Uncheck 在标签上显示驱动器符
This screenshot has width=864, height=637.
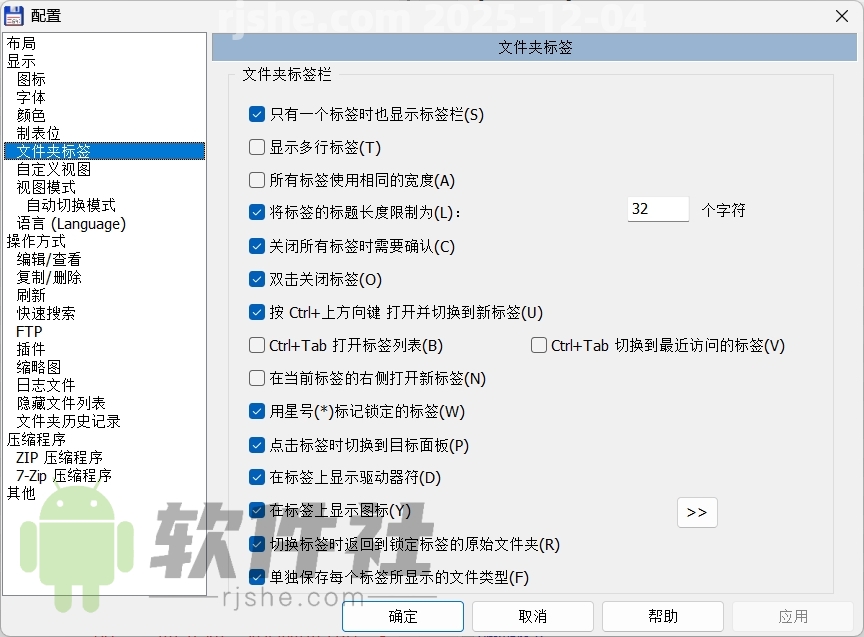tap(257, 477)
